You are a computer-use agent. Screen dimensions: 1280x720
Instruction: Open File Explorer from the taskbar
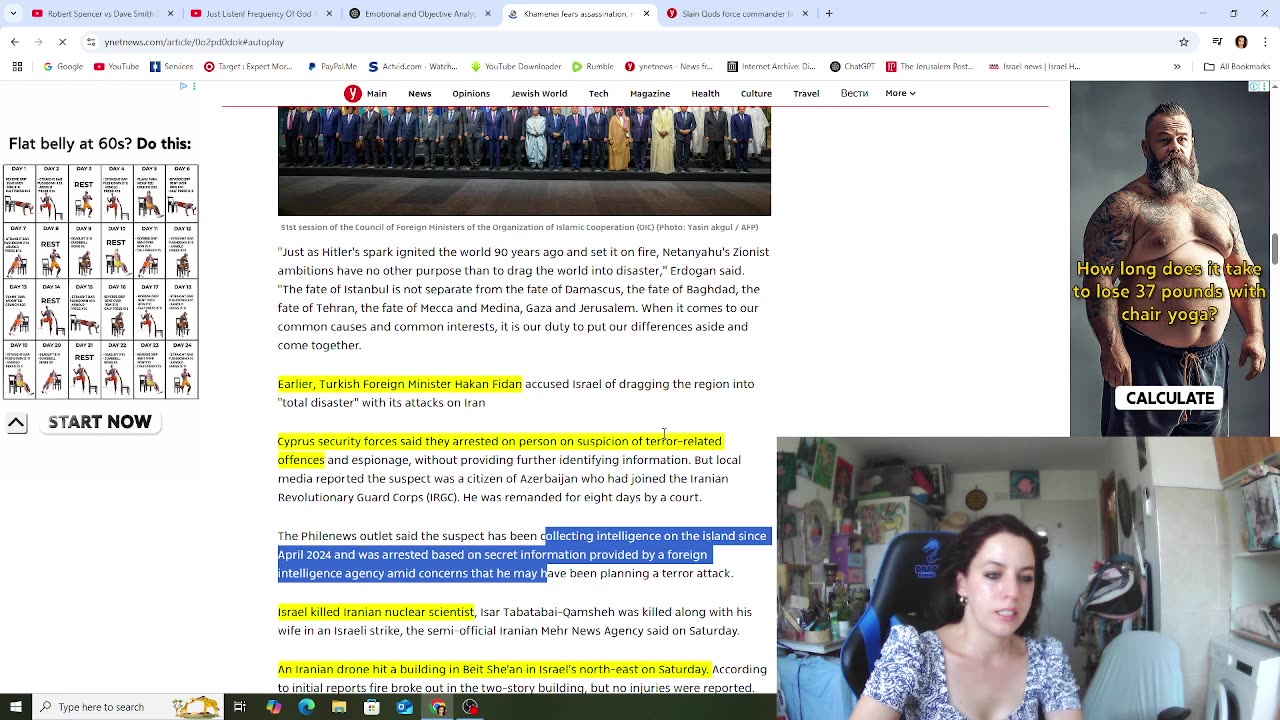point(339,707)
